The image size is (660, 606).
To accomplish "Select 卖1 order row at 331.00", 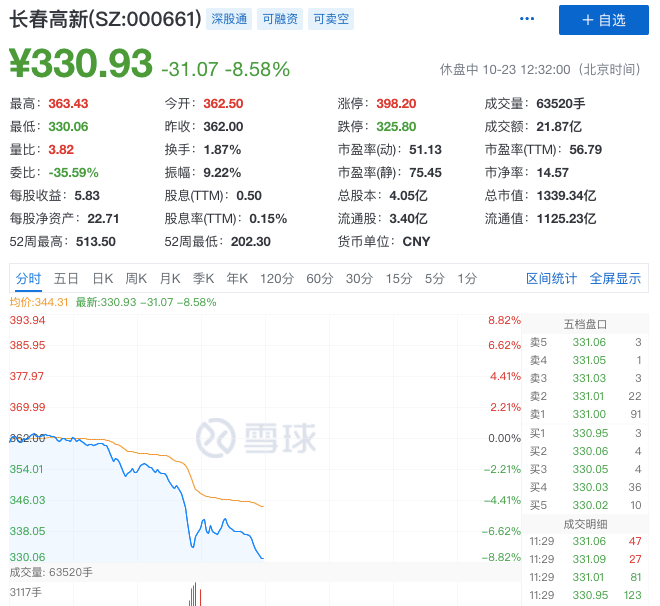I will (x=585, y=414).
